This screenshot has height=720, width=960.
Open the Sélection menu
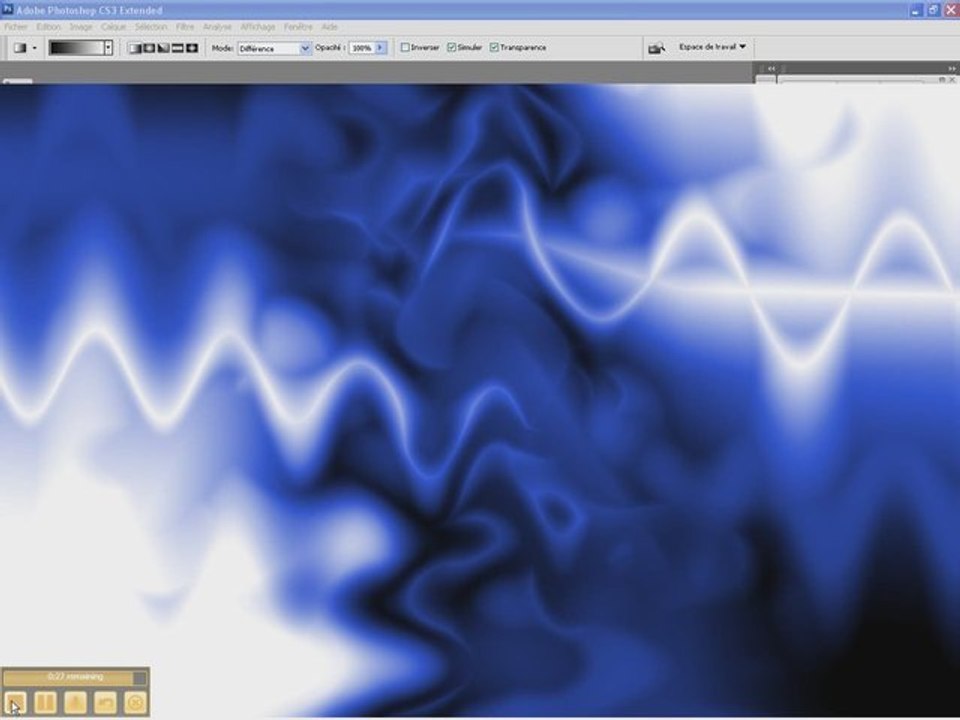(151, 27)
